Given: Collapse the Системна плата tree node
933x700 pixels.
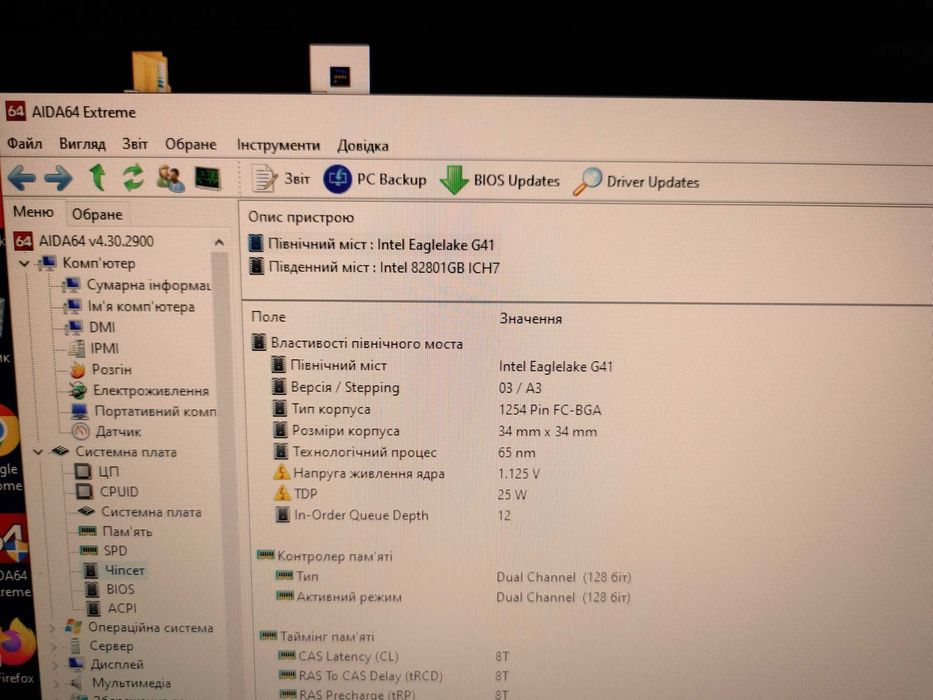Looking at the screenshot, I should point(37,452).
